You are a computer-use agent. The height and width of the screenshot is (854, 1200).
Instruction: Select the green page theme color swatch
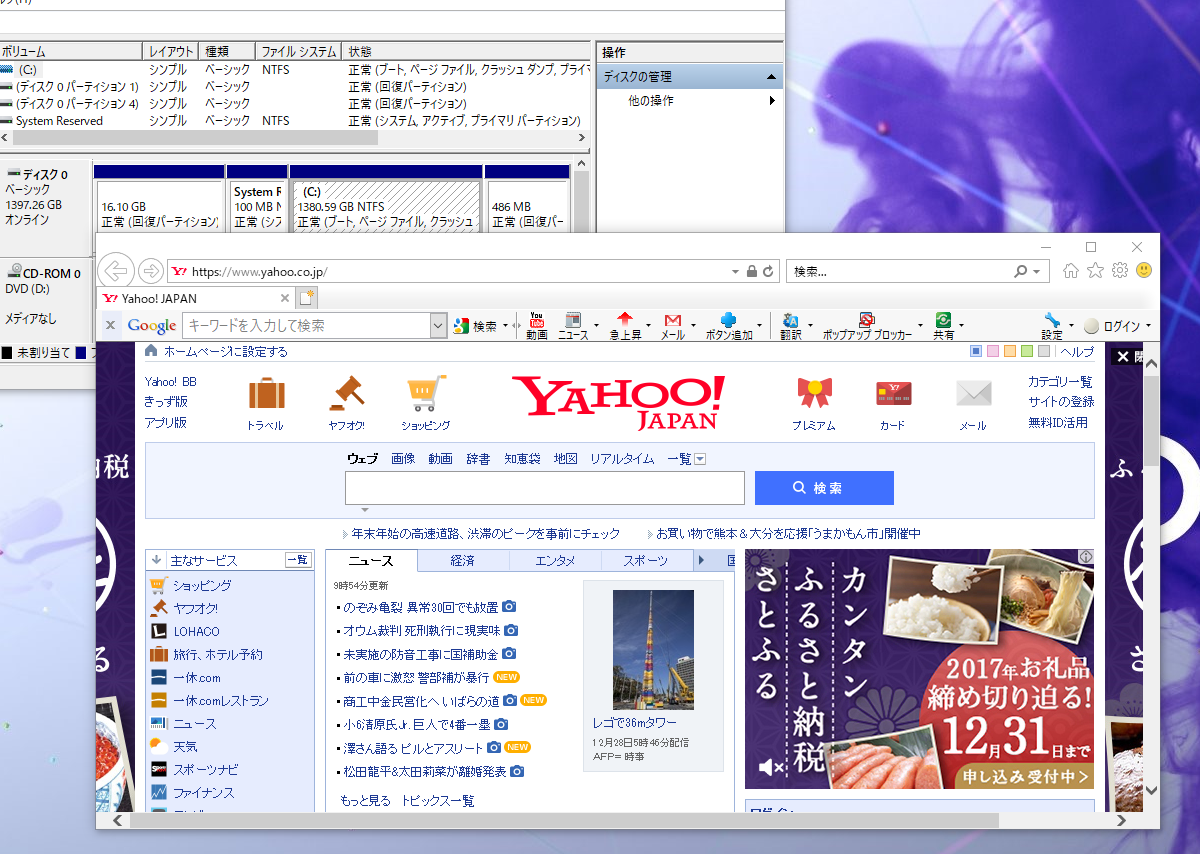click(x=1027, y=352)
